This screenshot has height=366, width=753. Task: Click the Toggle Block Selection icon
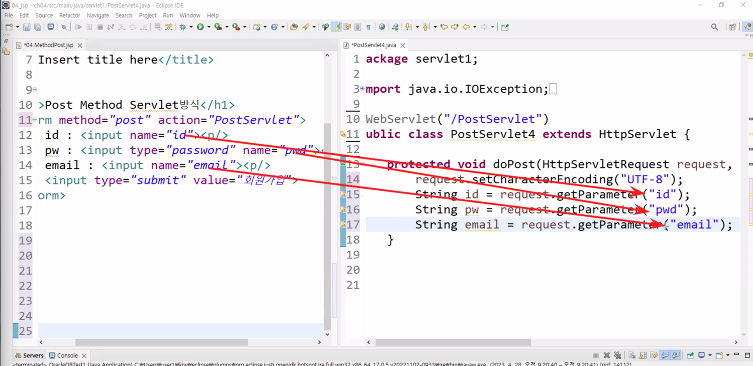pos(358,27)
